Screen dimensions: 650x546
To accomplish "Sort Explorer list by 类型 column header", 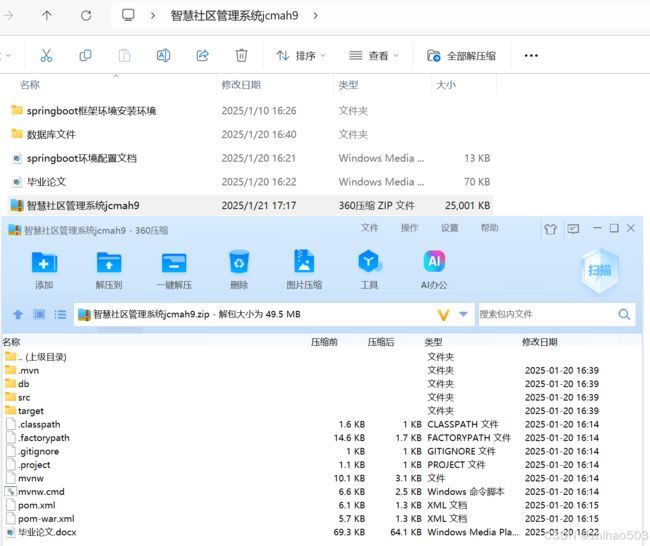I will [348, 85].
